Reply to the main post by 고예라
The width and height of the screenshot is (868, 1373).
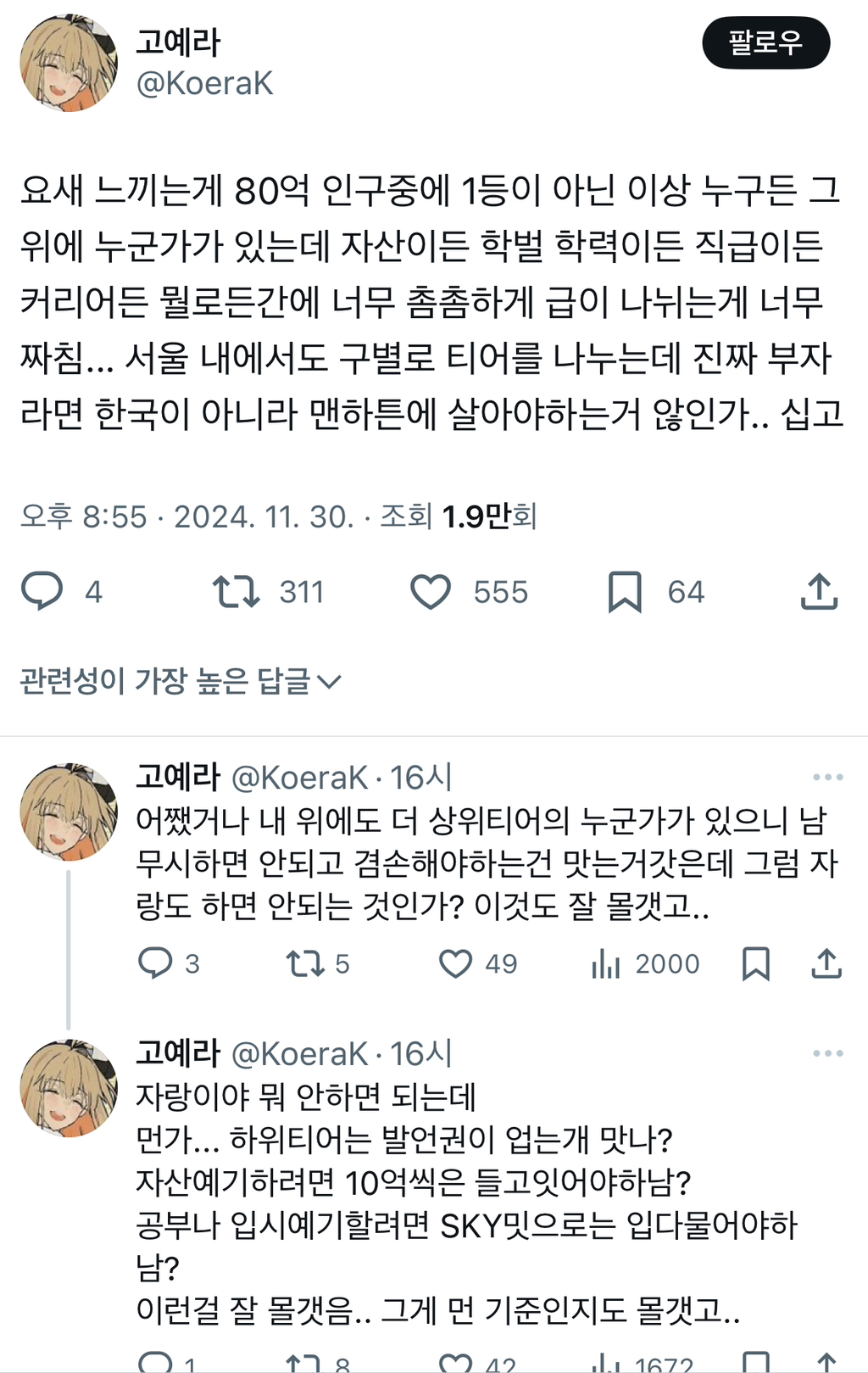click(x=42, y=591)
